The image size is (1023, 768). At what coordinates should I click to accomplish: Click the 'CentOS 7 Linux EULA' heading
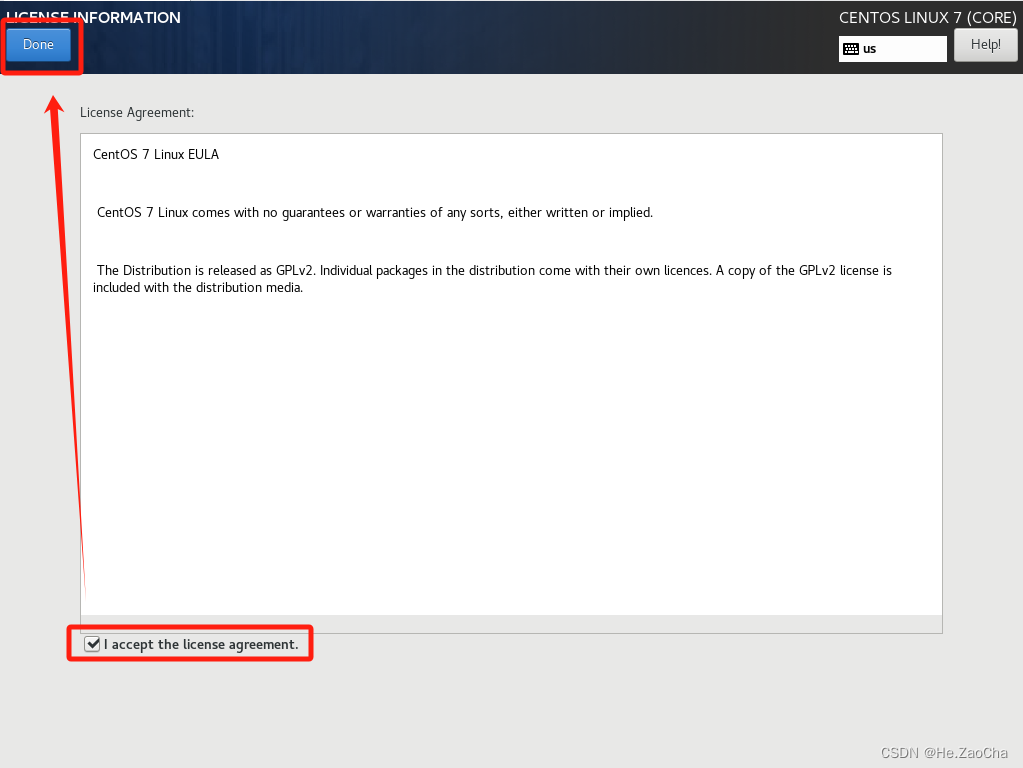click(x=156, y=155)
